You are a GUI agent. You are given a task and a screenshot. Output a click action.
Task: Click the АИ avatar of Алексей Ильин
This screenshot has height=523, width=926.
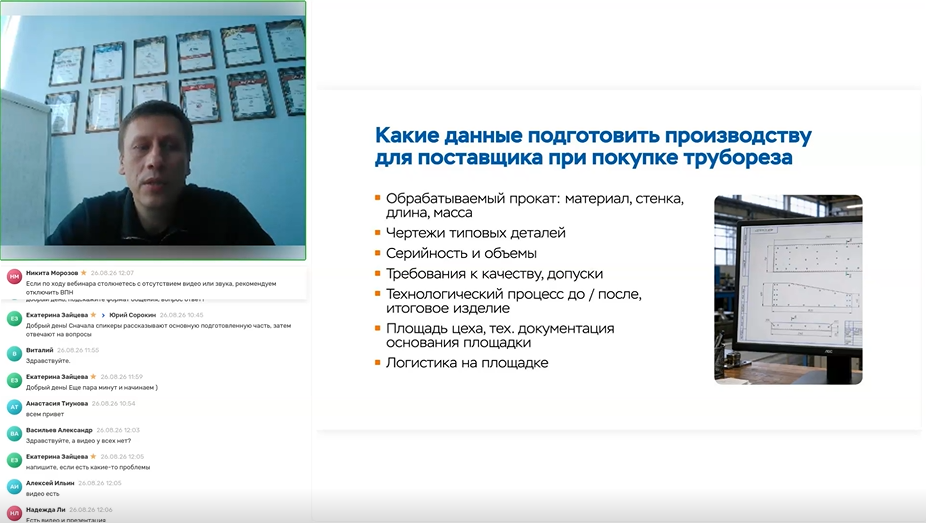pos(14,487)
